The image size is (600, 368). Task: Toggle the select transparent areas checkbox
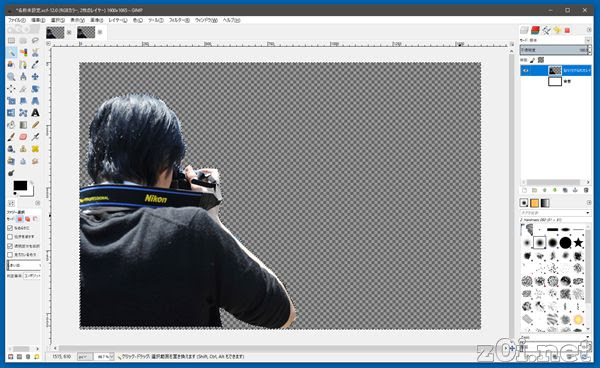click(x=10, y=246)
